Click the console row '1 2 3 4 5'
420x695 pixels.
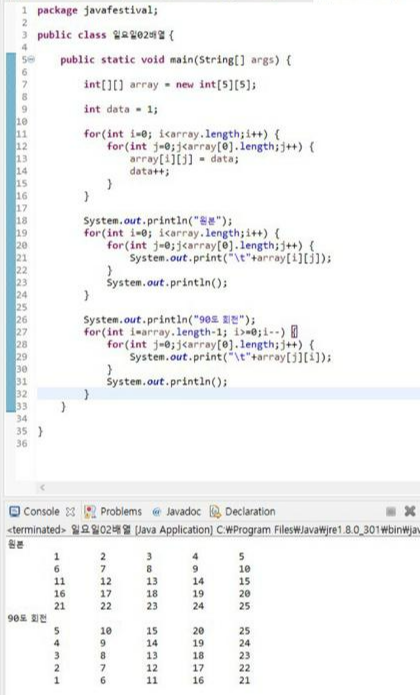(149, 556)
